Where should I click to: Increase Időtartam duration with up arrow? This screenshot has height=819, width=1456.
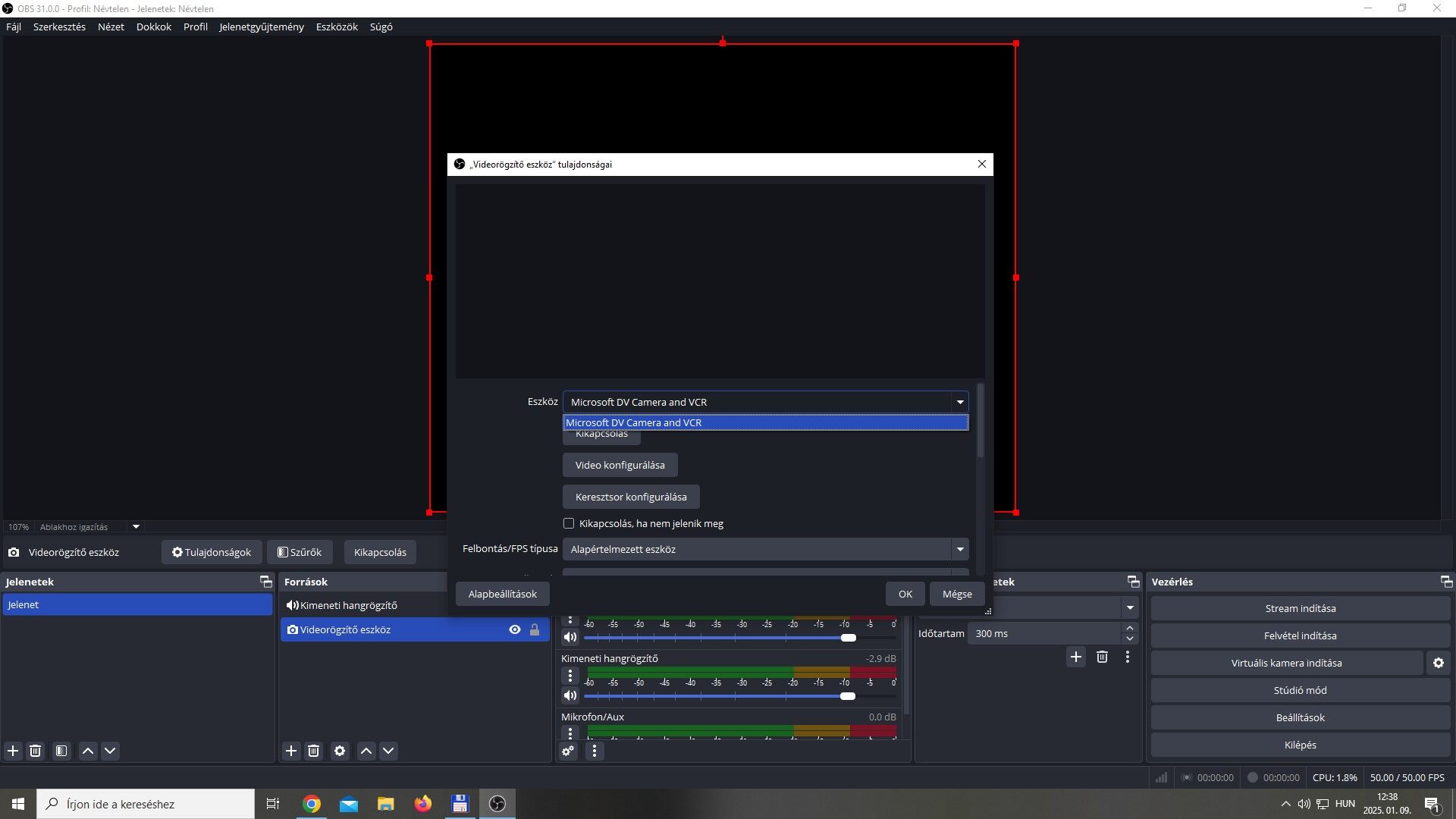point(1130,628)
